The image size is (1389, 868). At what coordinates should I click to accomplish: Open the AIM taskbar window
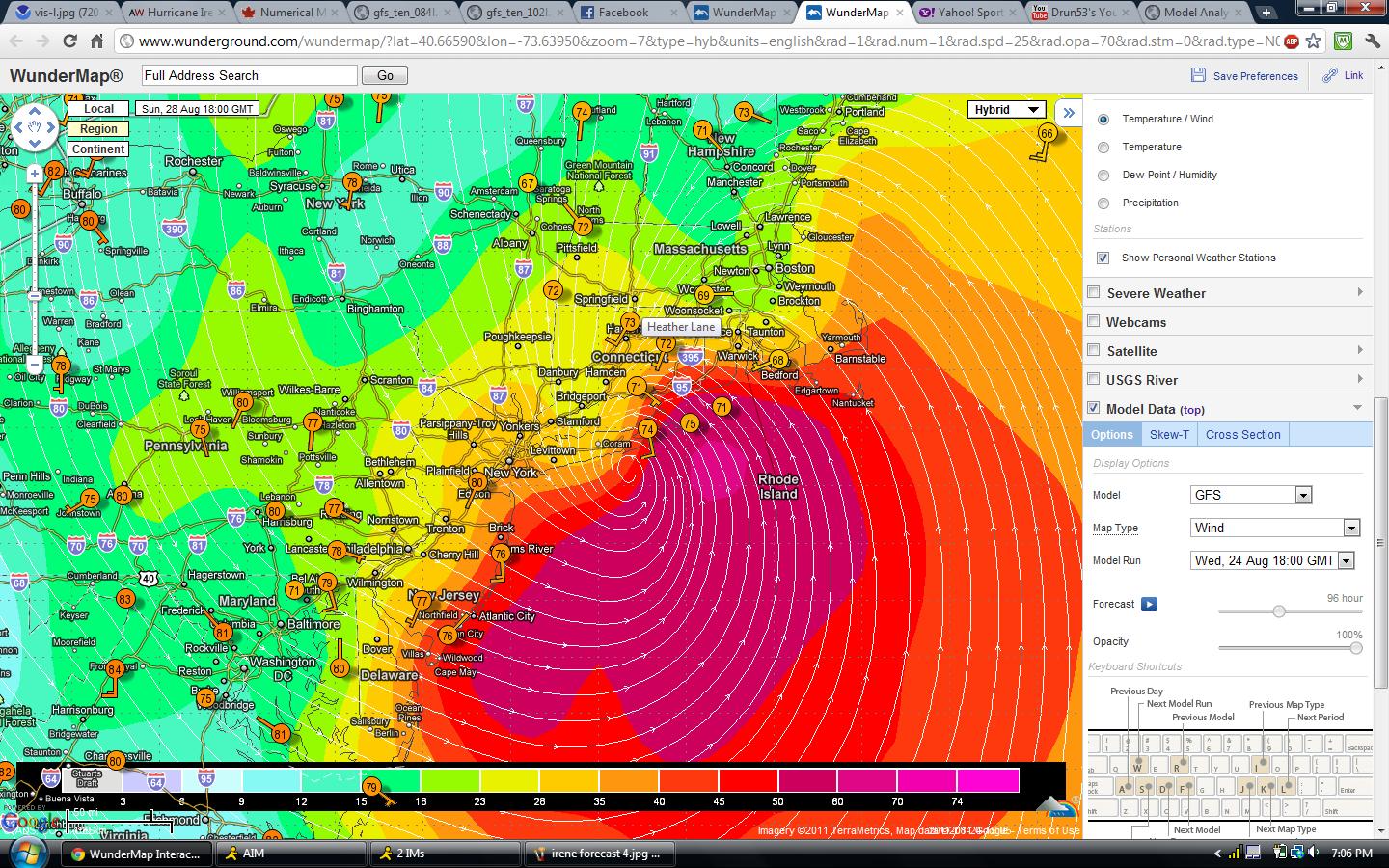pyautogui.click(x=289, y=853)
